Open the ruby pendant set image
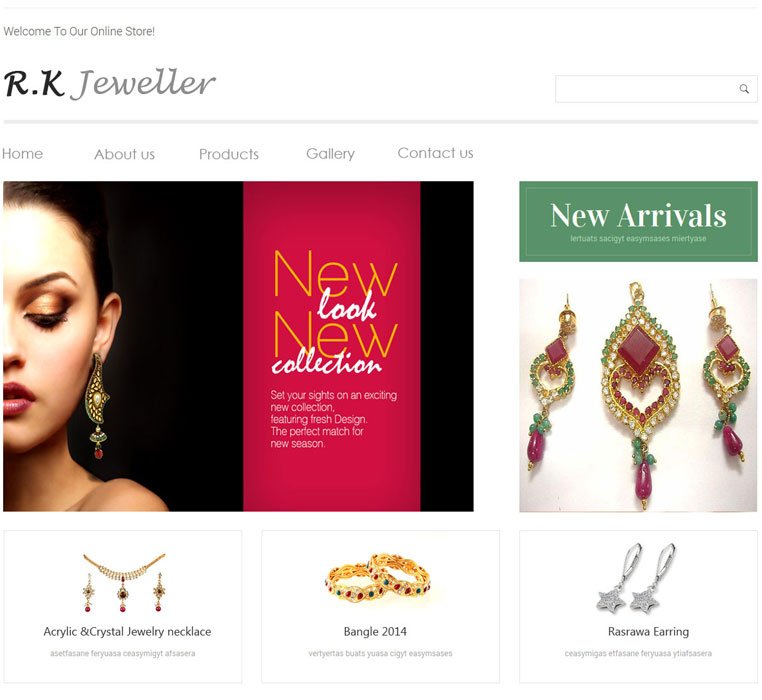 (638, 395)
